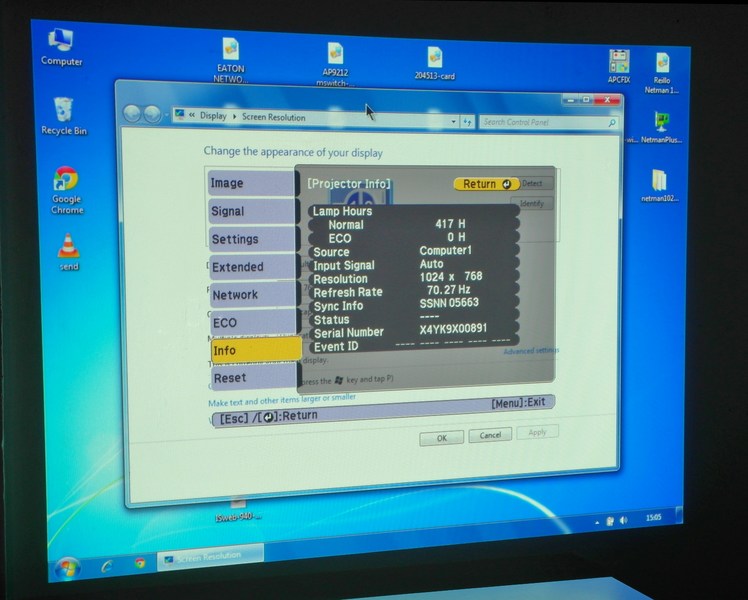Image resolution: width=748 pixels, height=600 pixels.
Task: Confirm with the OK button
Action: pos(442,438)
